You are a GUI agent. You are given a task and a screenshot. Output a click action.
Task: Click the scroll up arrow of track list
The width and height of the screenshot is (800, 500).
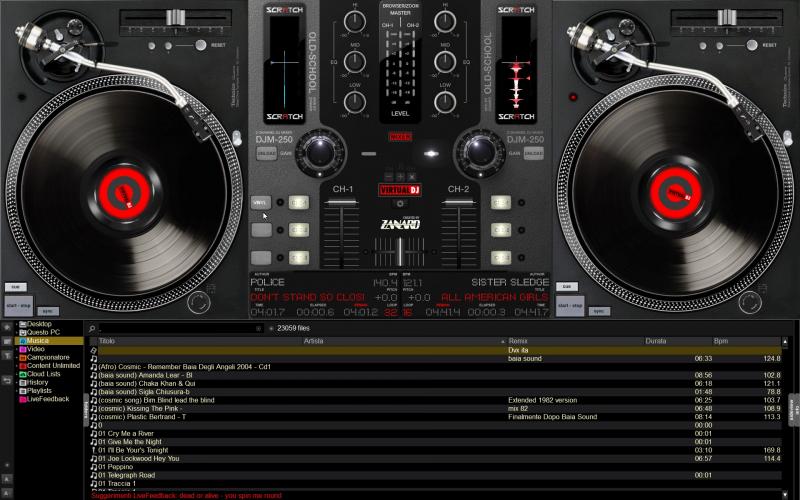pyautogui.click(x=785, y=341)
